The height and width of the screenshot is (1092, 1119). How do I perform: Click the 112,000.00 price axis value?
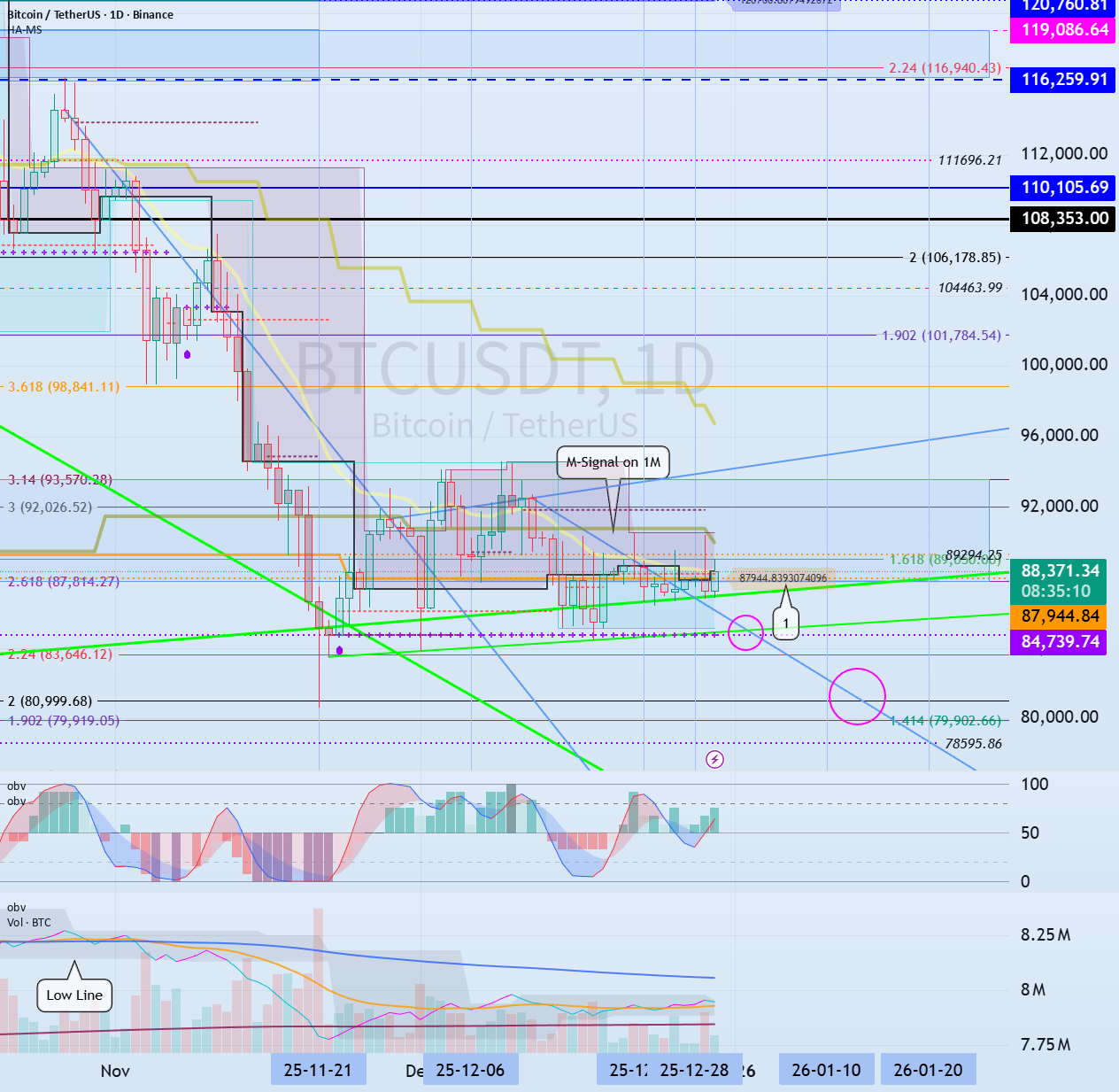1064,154
